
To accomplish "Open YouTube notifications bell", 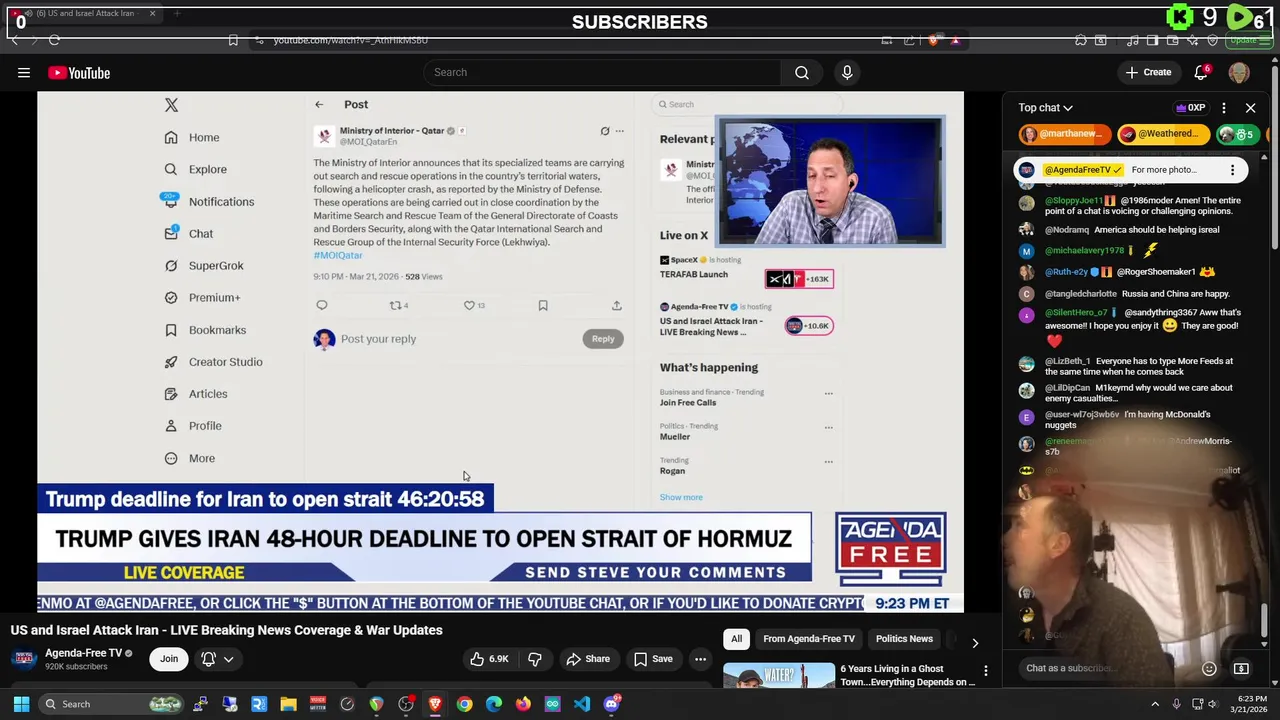I will pyautogui.click(x=1202, y=72).
